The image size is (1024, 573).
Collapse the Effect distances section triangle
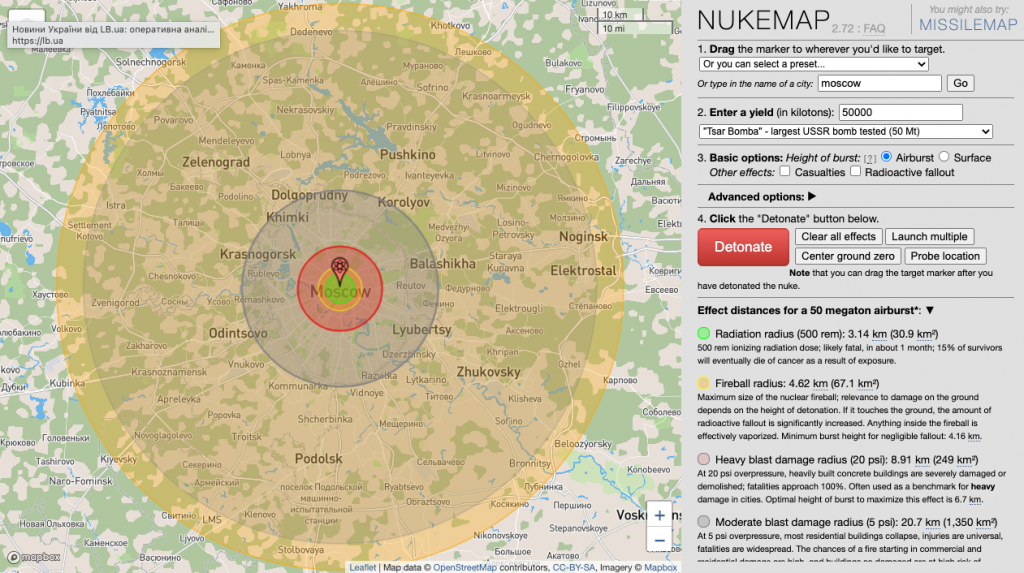point(929,310)
